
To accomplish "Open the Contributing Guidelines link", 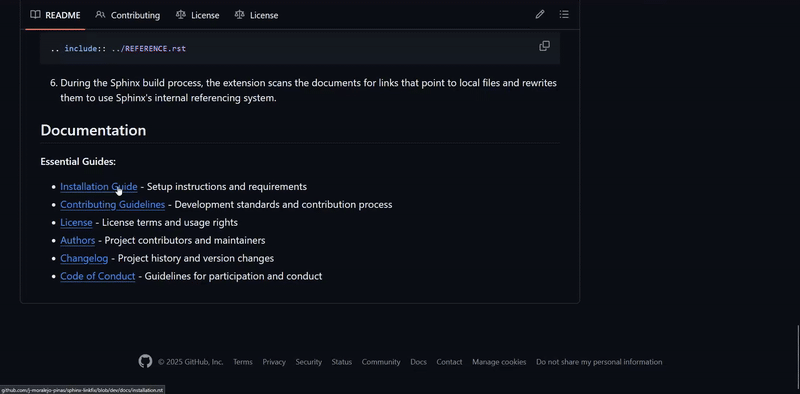I will click(x=112, y=205).
